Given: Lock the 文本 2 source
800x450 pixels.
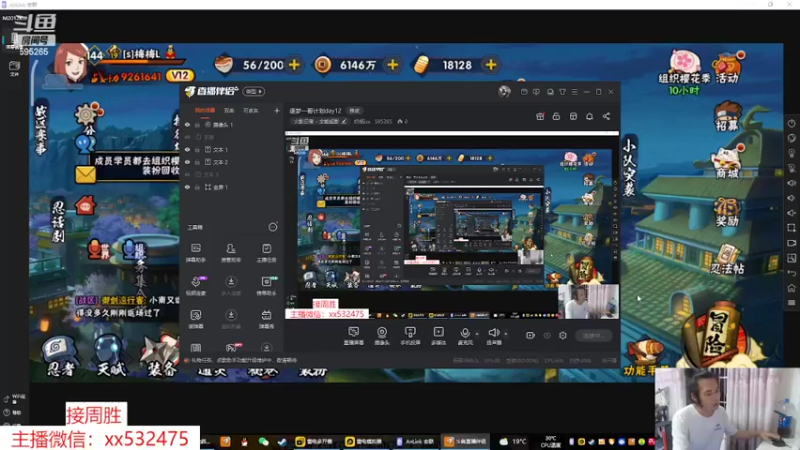Looking at the screenshot, I should coord(197,162).
